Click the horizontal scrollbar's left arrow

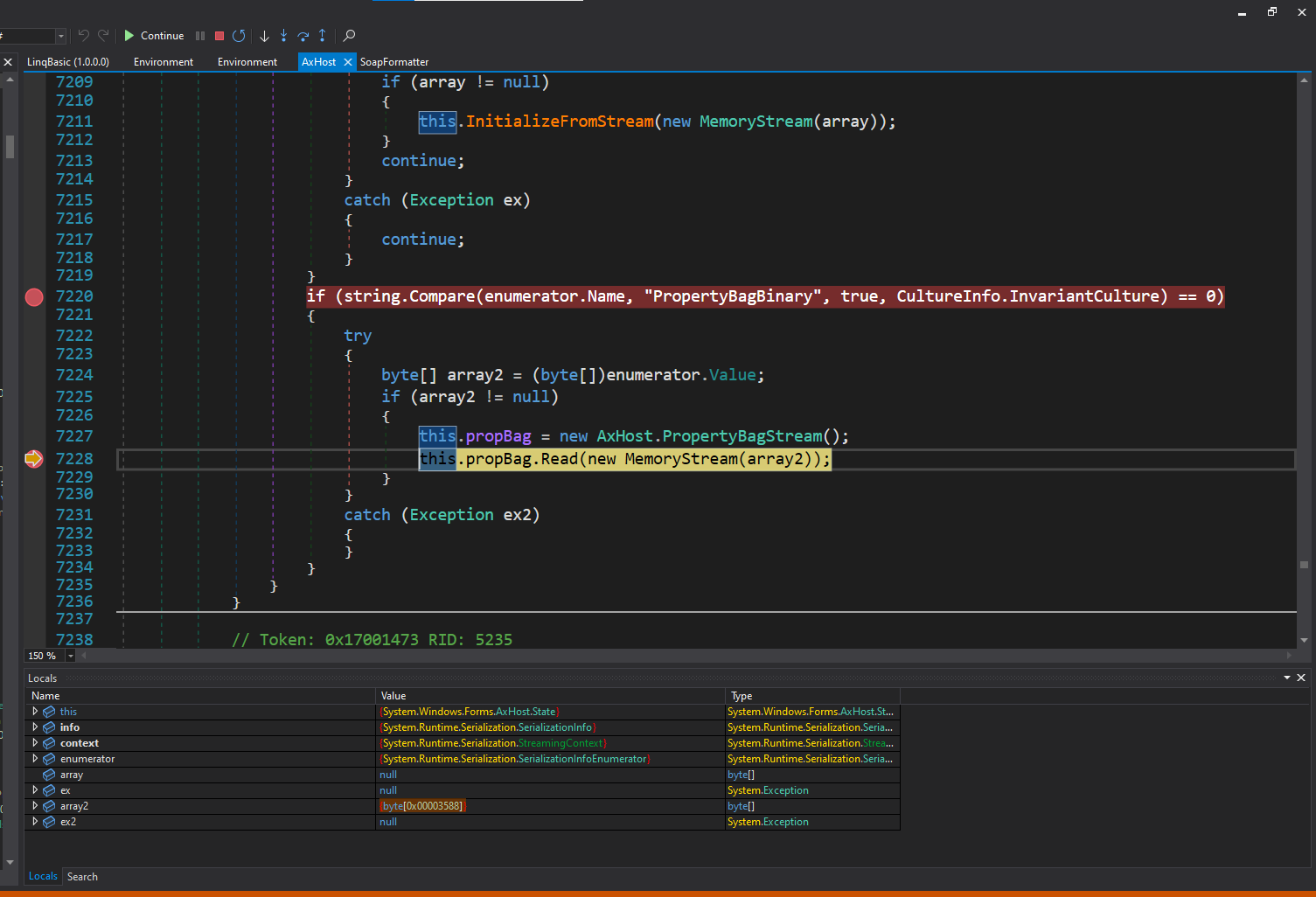[85, 655]
